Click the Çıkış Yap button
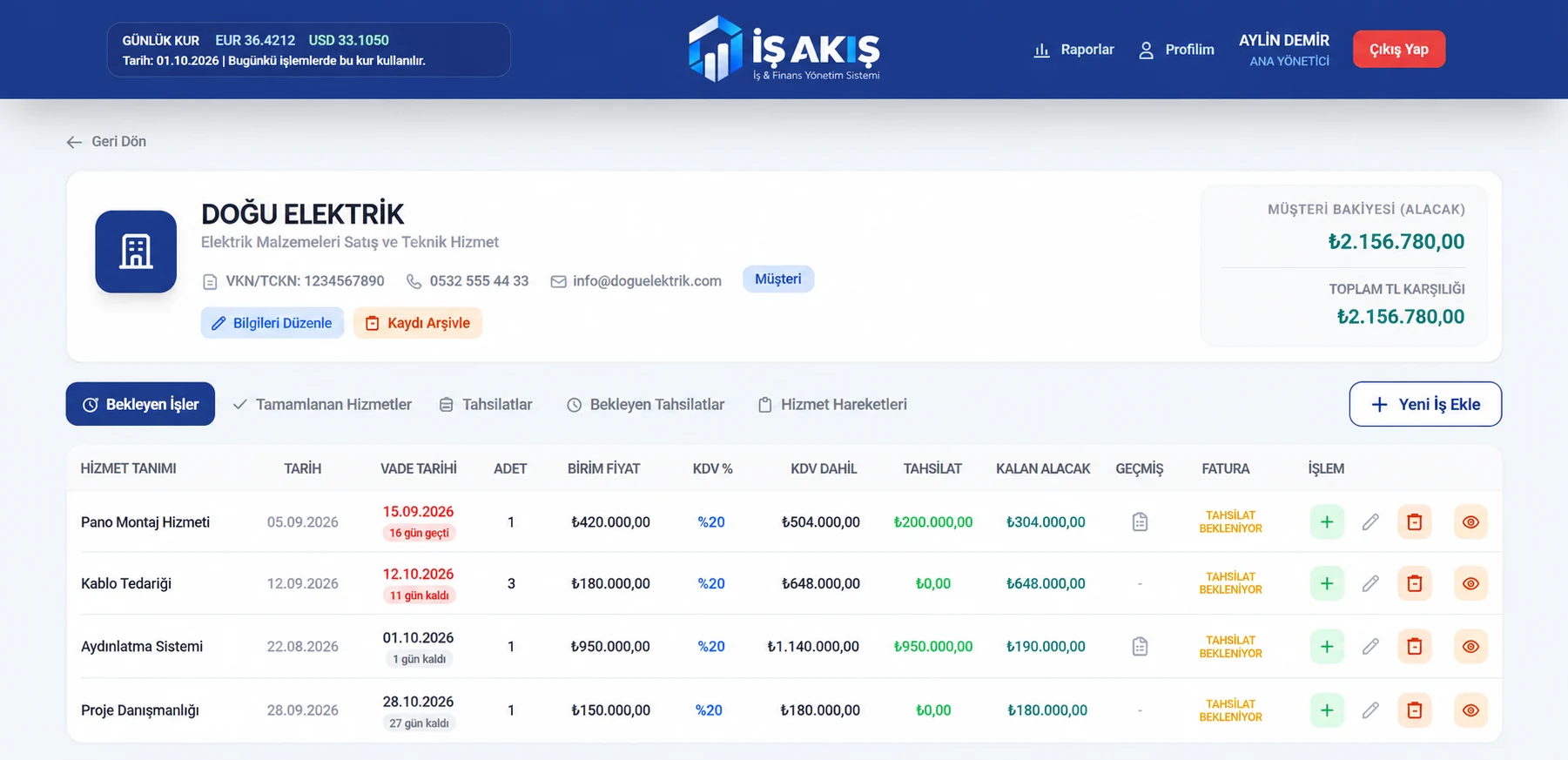Screen dimensions: 1568x760 point(1399,50)
